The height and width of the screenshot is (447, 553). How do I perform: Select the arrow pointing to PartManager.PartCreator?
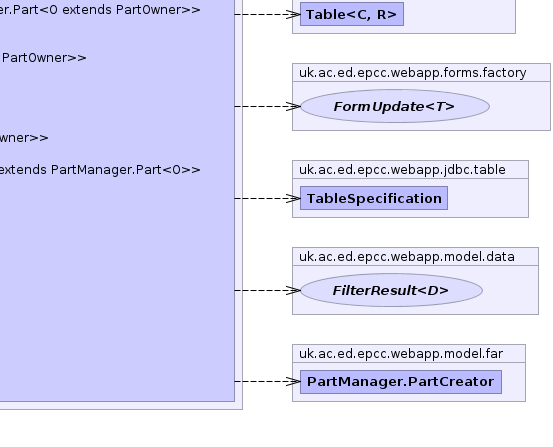tap(267, 381)
